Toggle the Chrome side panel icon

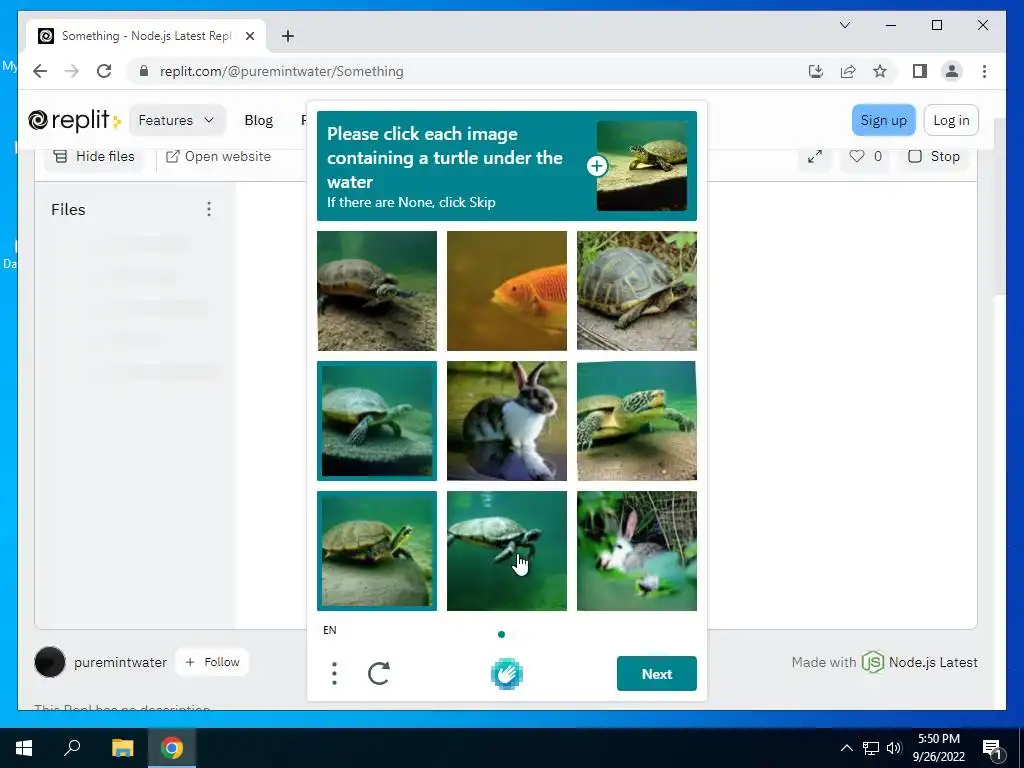point(920,71)
